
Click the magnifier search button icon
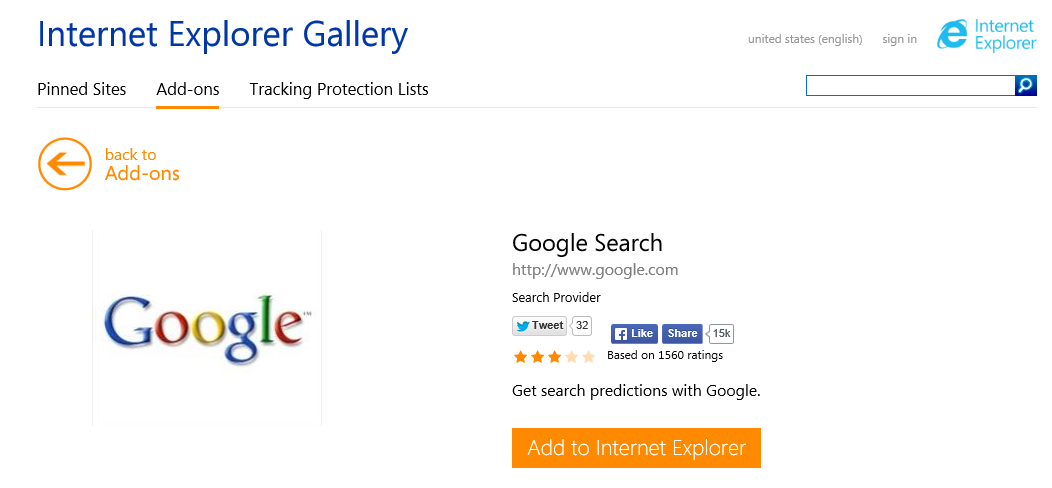(1026, 85)
